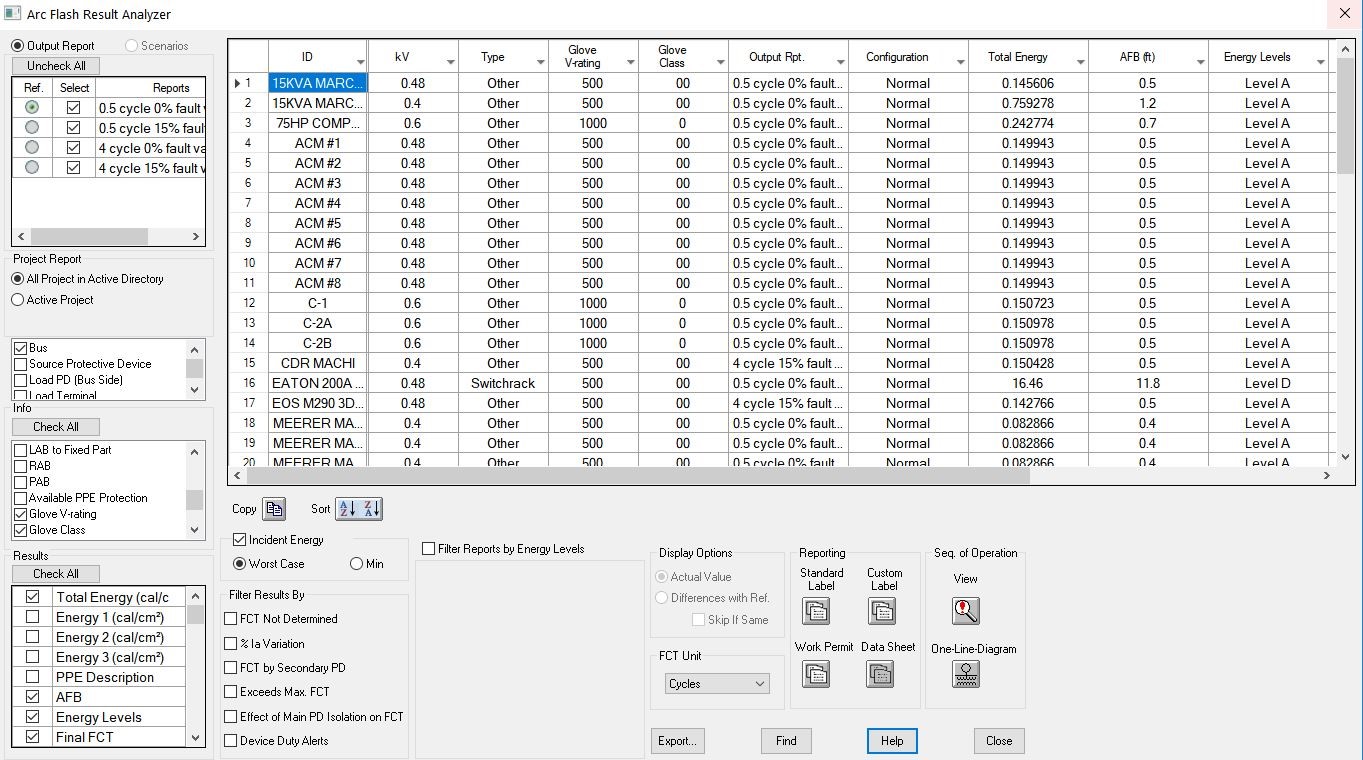
Task: Select the EATON 200A ID cell
Action: 318,383
